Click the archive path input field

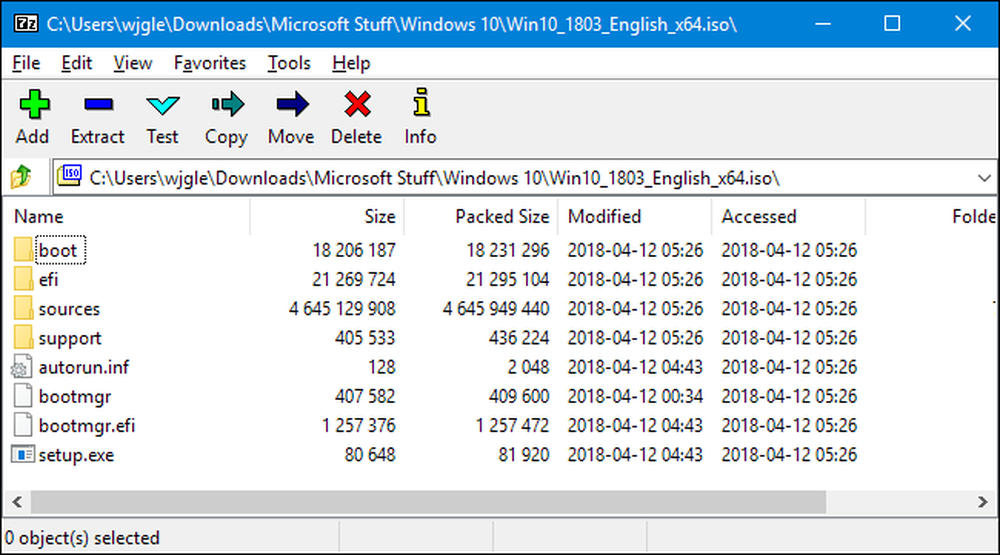[525, 177]
